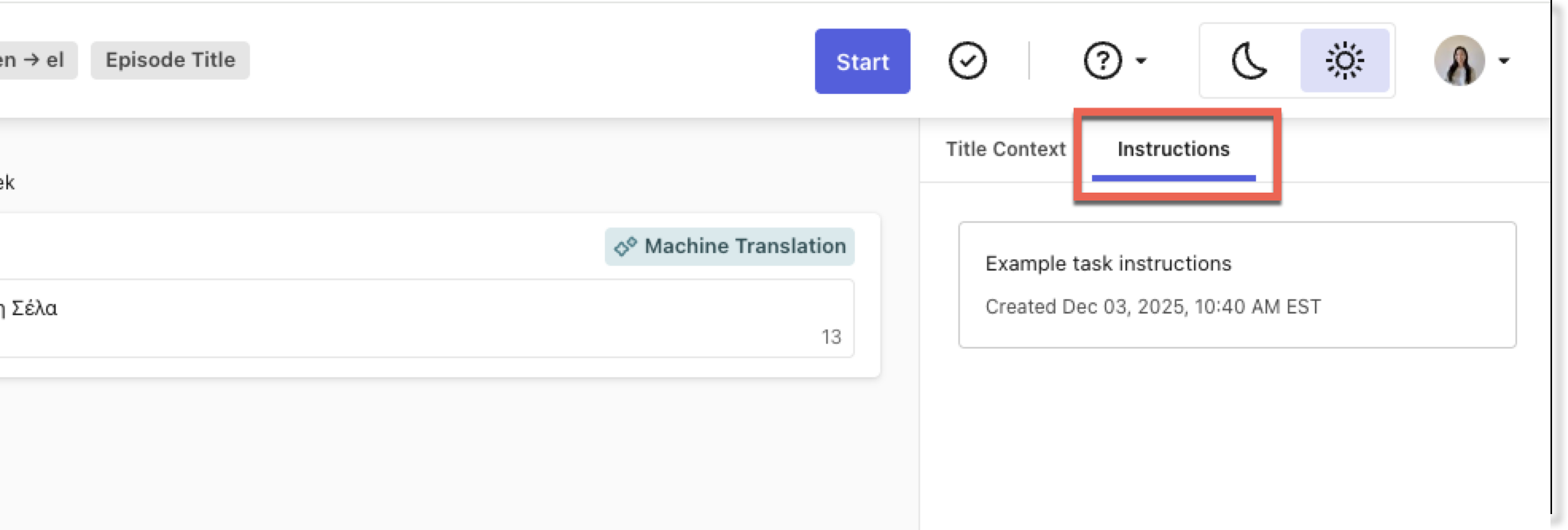Viewport: 1568px width, 530px height.
Task: Click the circled checkmark icon
Action: (x=967, y=61)
